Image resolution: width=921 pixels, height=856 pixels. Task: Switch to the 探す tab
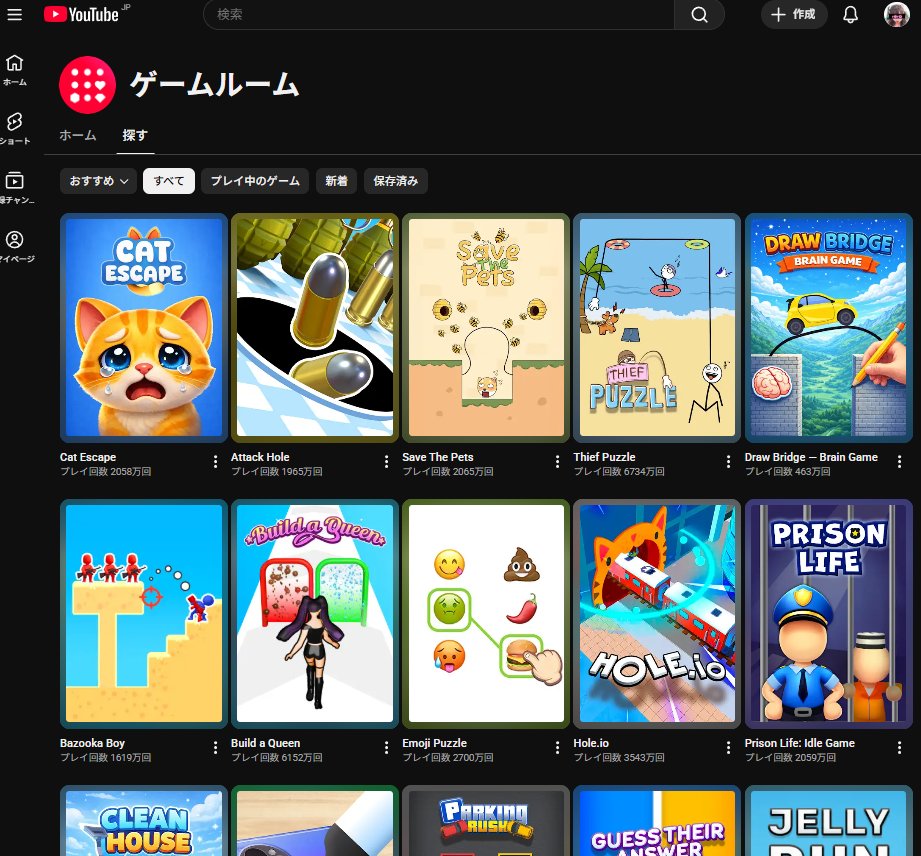click(x=135, y=135)
